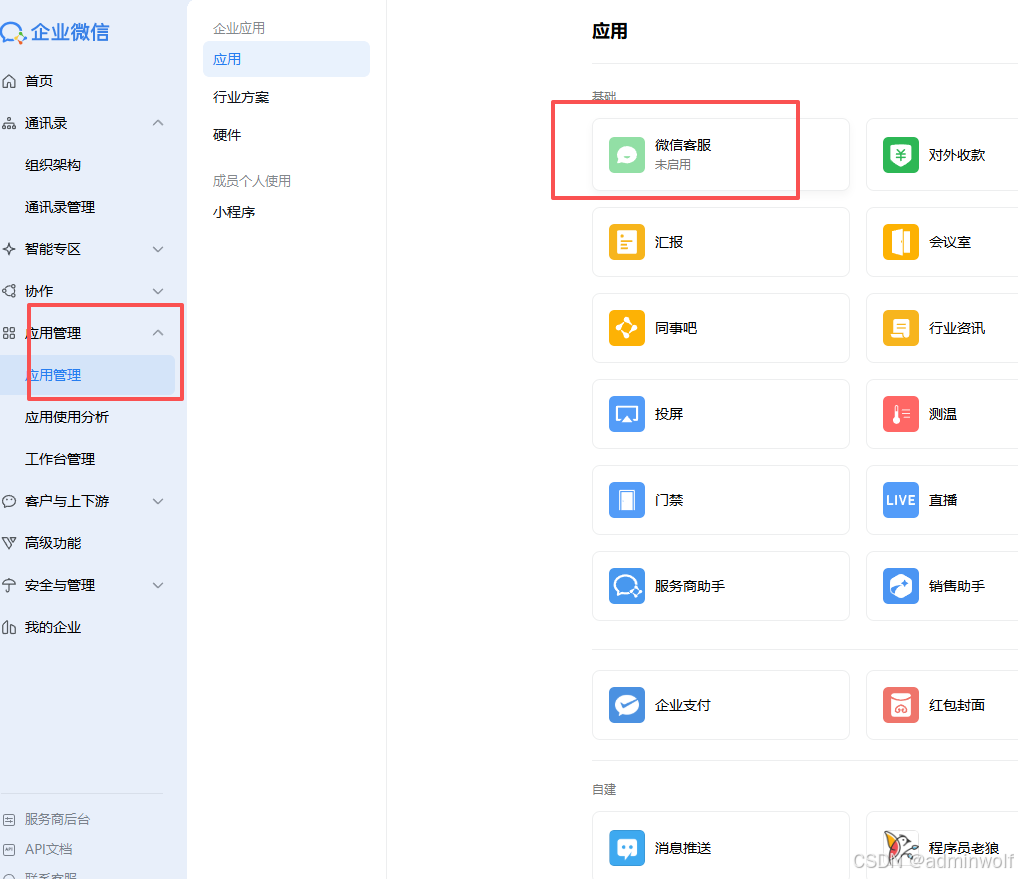
Task: Expand the 智能专区 section chevron
Action: (158, 249)
